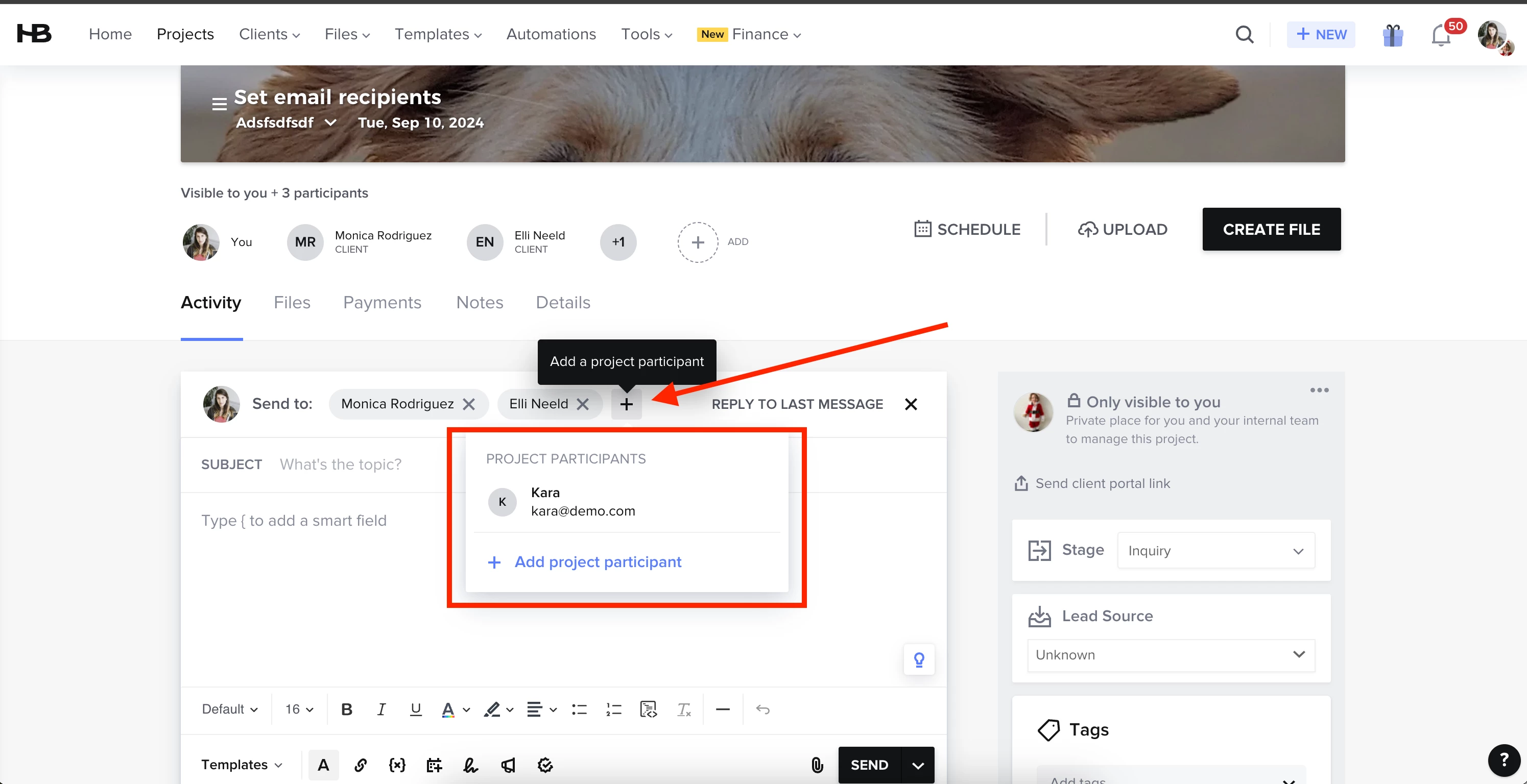Click the lightbulb AI suggestion icon
This screenshot has height=784, width=1527.
point(919,659)
